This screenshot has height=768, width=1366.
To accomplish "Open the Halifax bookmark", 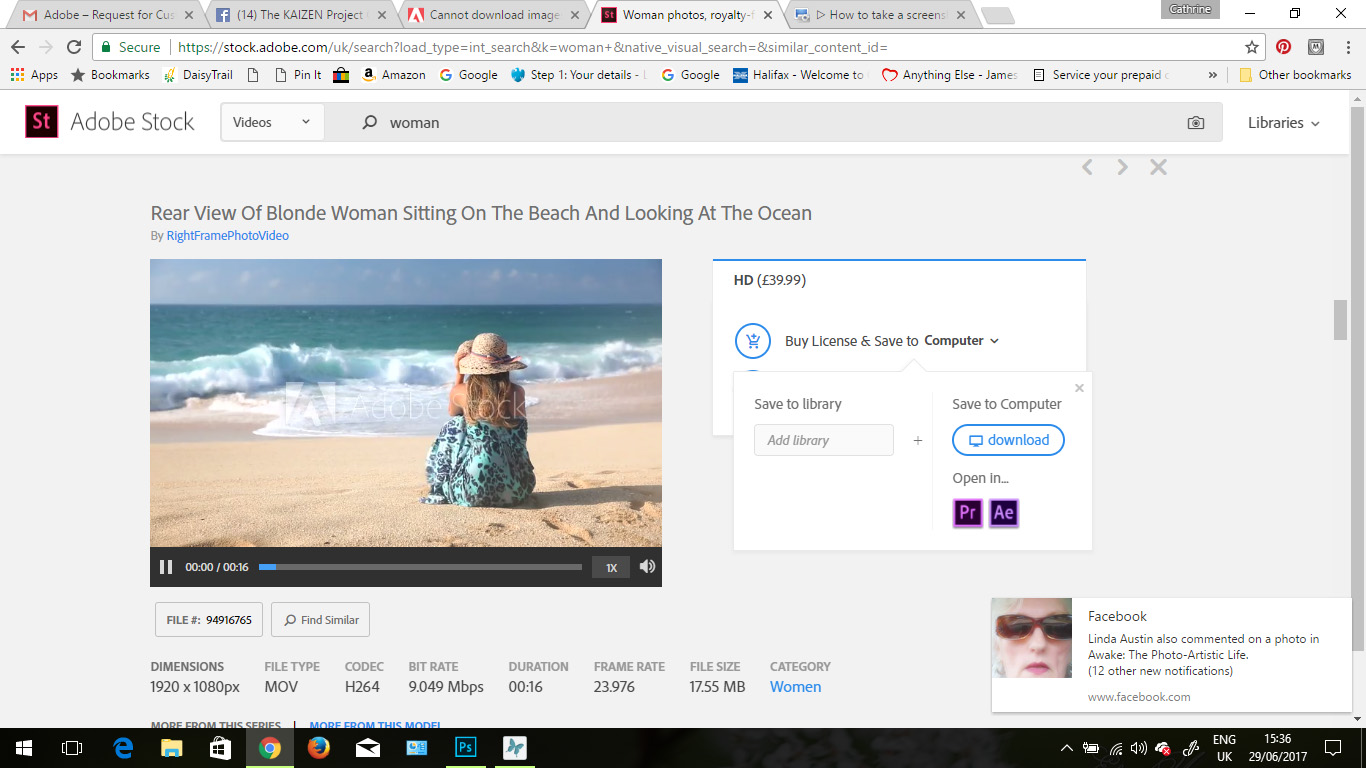I will point(799,75).
